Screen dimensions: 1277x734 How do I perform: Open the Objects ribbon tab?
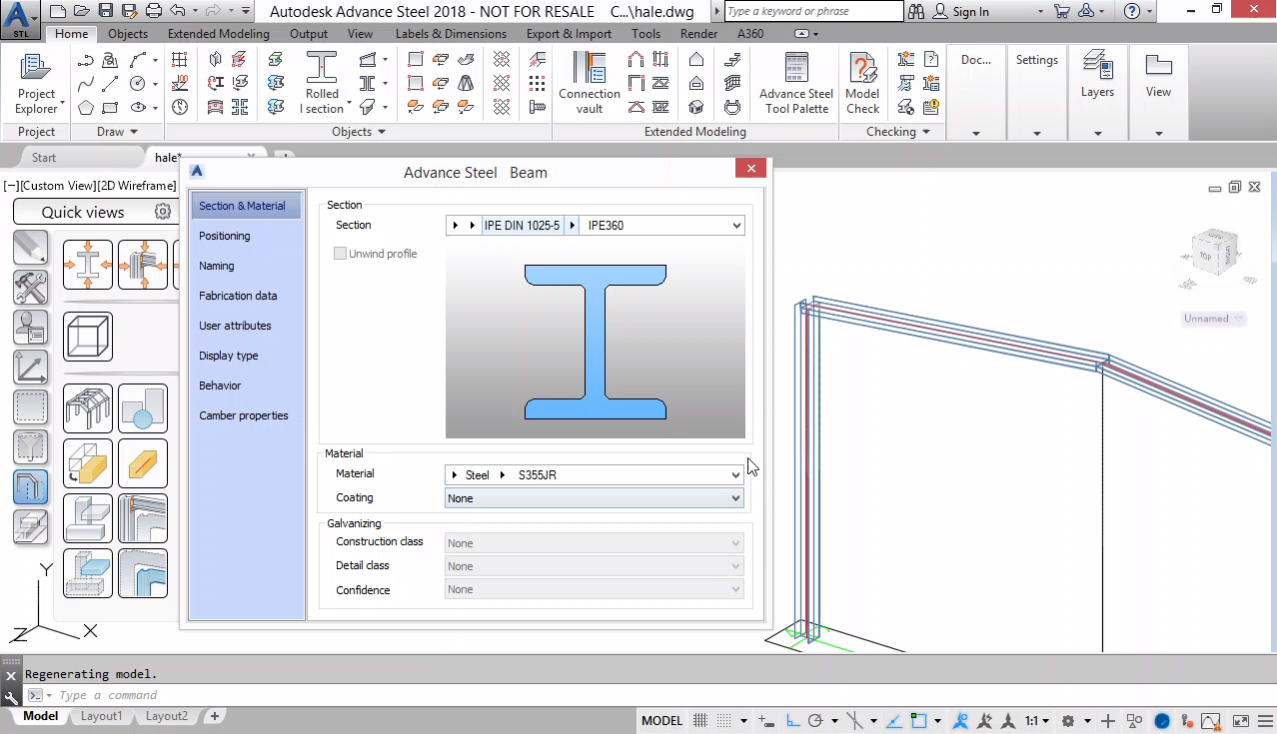click(x=127, y=33)
